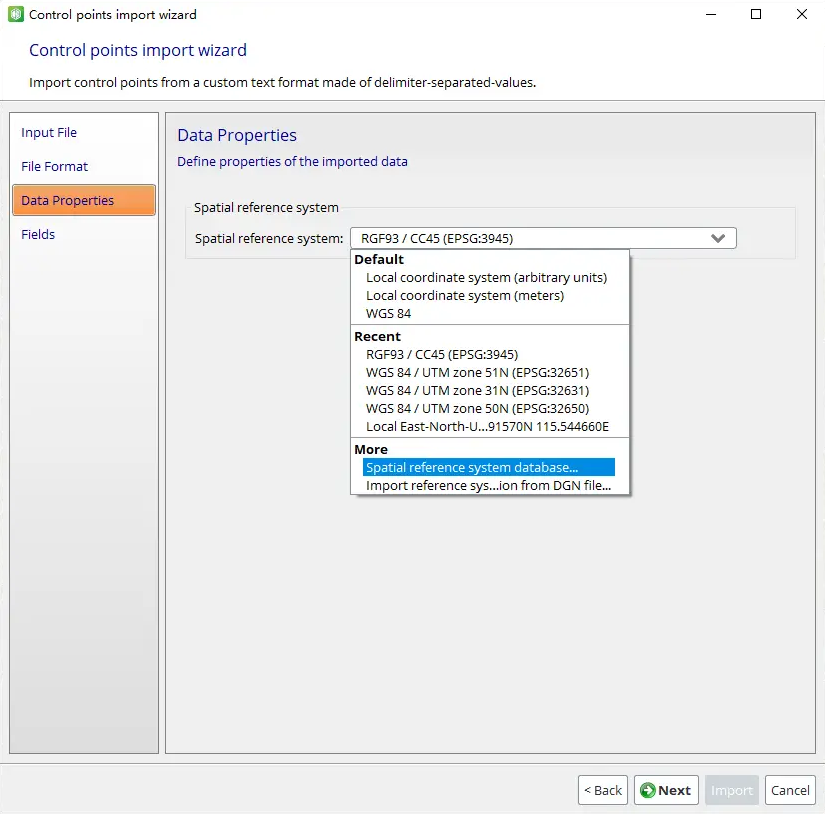Maximize the wizard window
This screenshot has width=825, height=814.
coord(756,14)
